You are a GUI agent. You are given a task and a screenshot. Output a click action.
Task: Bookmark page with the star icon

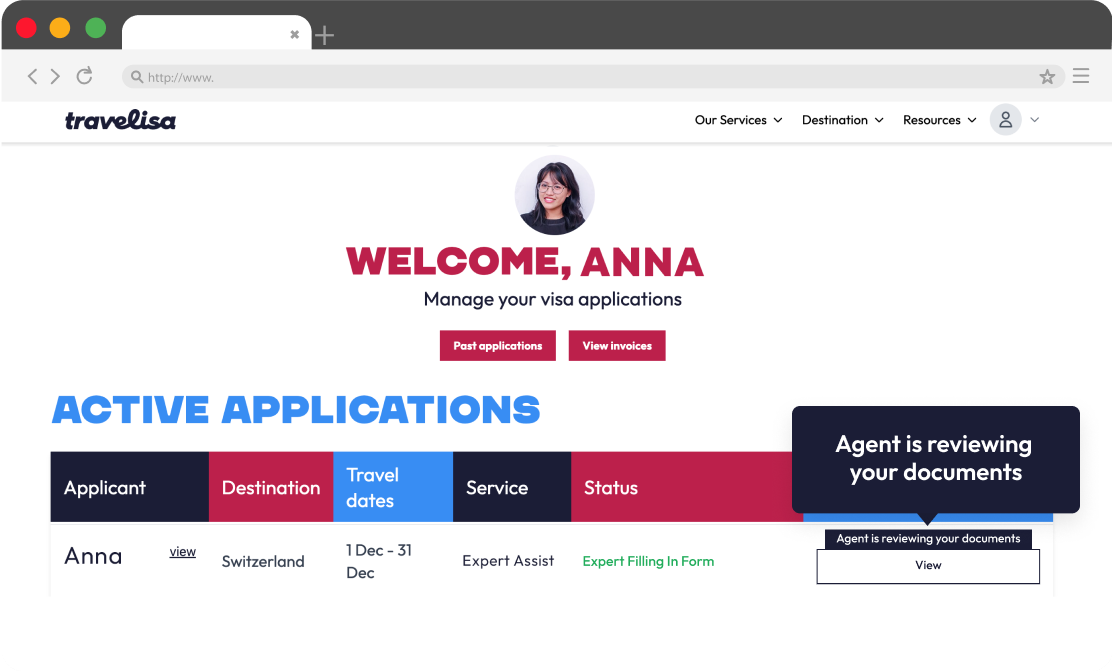click(1047, 77)
